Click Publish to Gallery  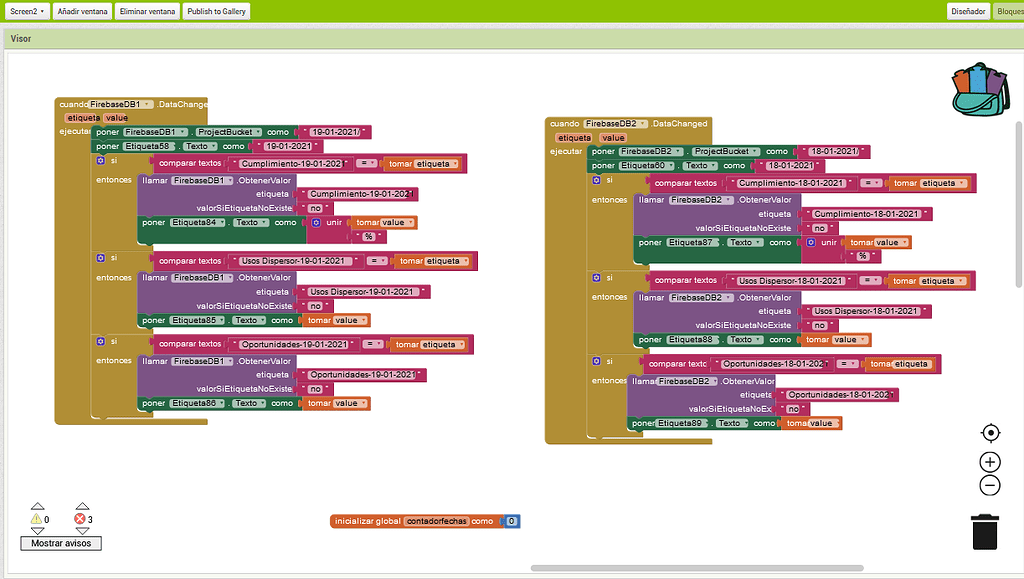coord(216,11)
